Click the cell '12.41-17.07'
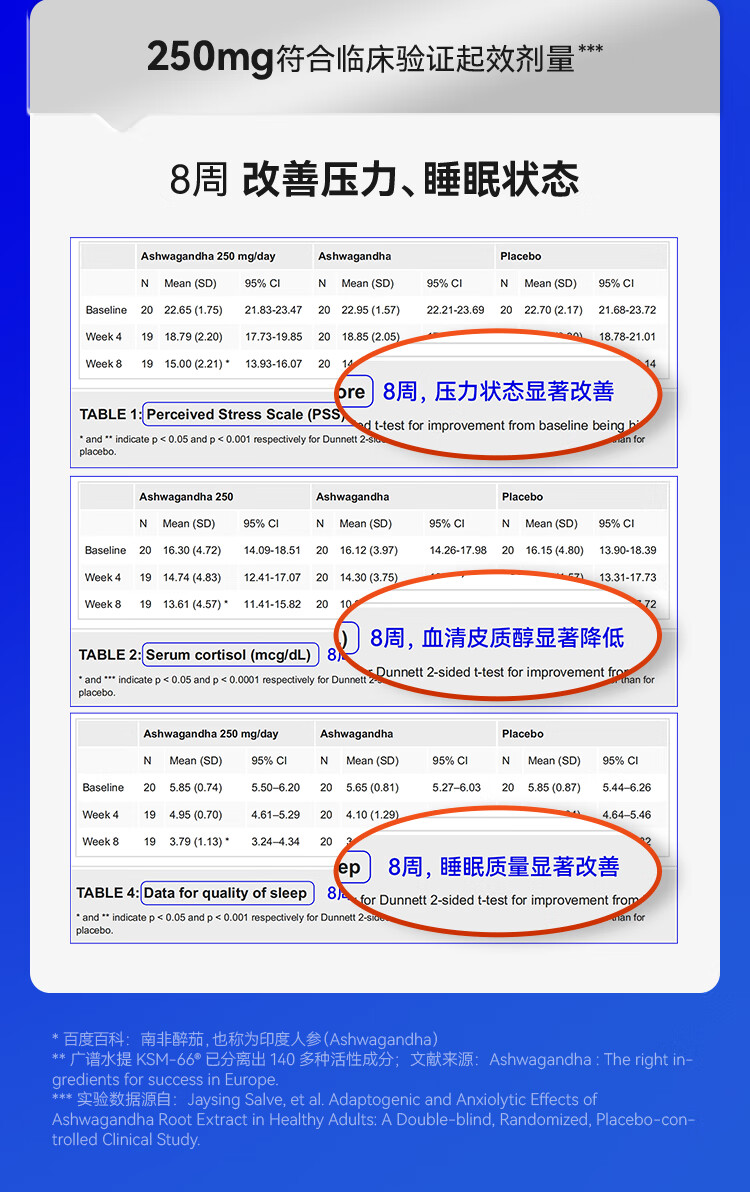 [272, 578]
